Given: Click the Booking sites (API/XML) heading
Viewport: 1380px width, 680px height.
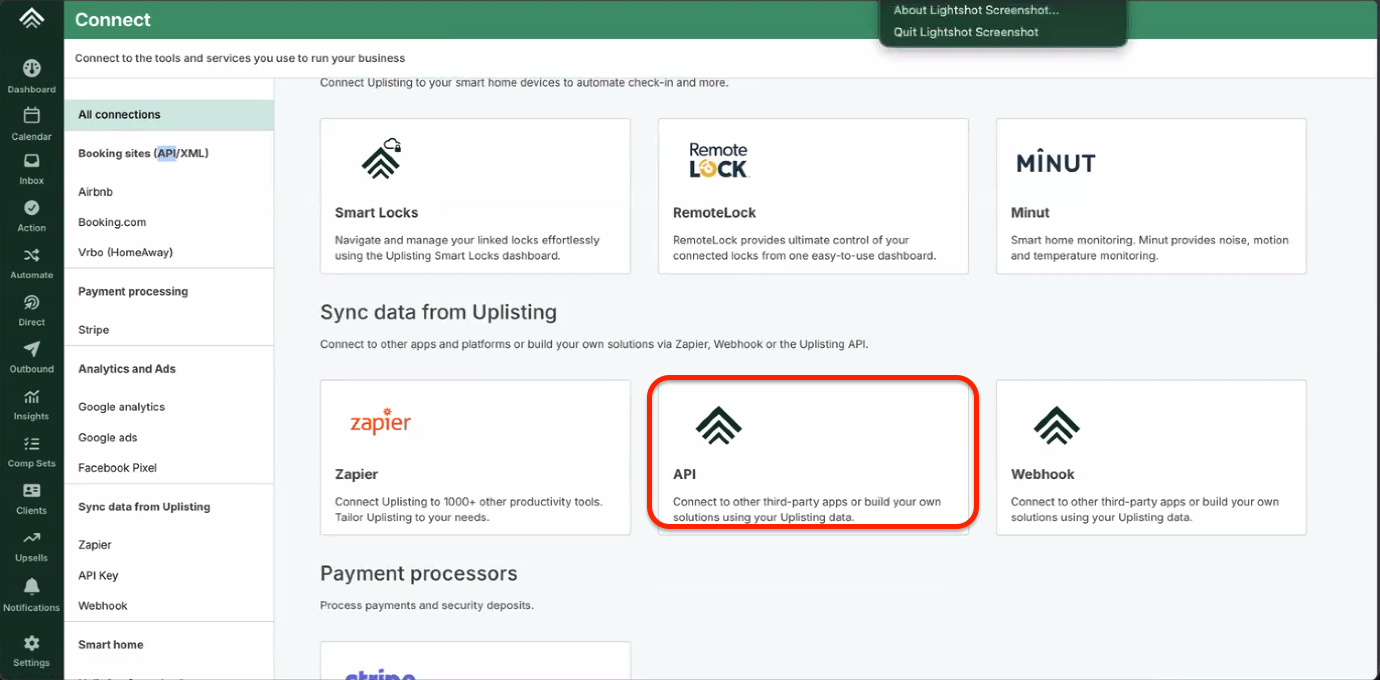Looking at the screenshot, I should coord(143,153).
